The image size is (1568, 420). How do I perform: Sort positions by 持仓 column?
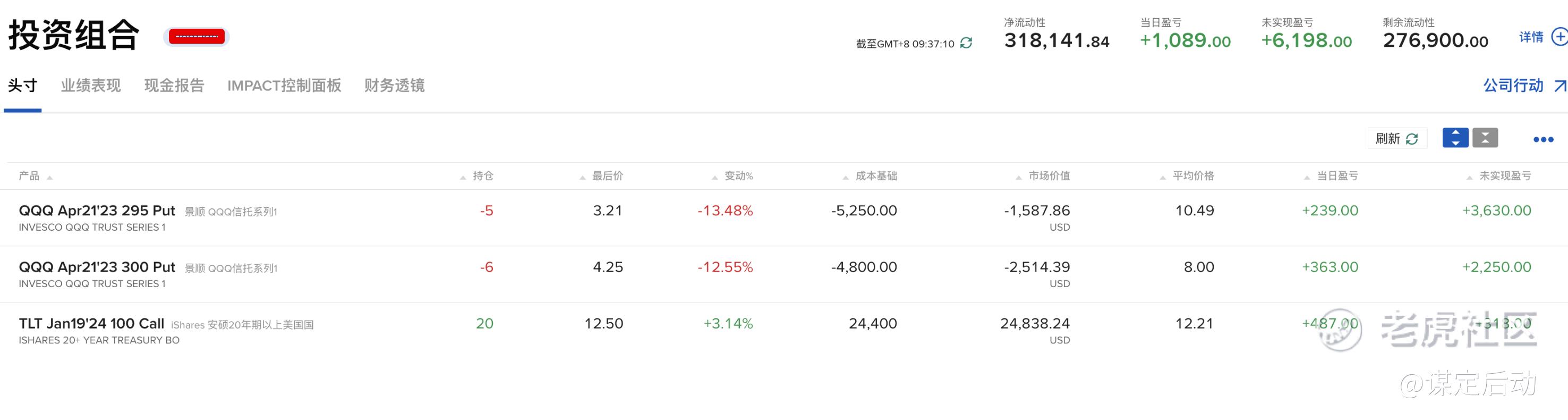(x=482, y=176)
